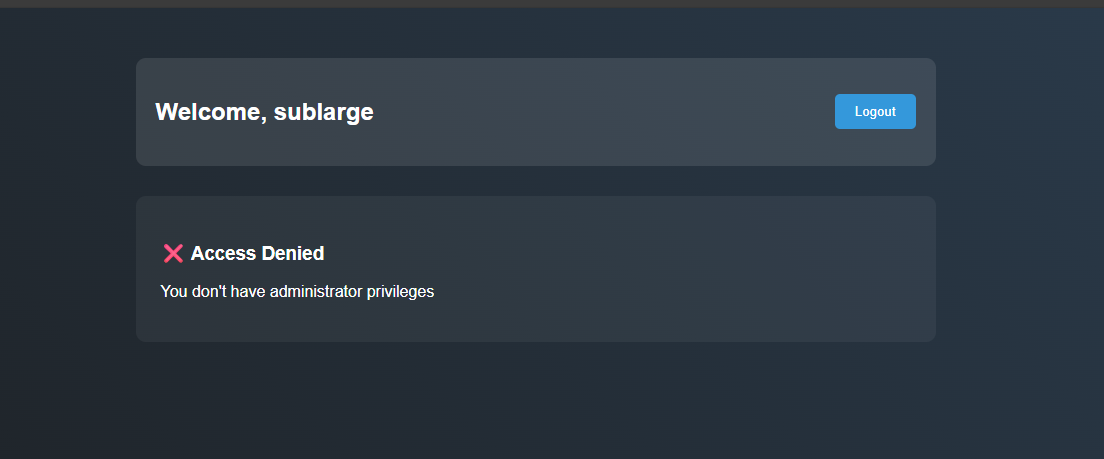Click the Logout button

pos(875,112)
